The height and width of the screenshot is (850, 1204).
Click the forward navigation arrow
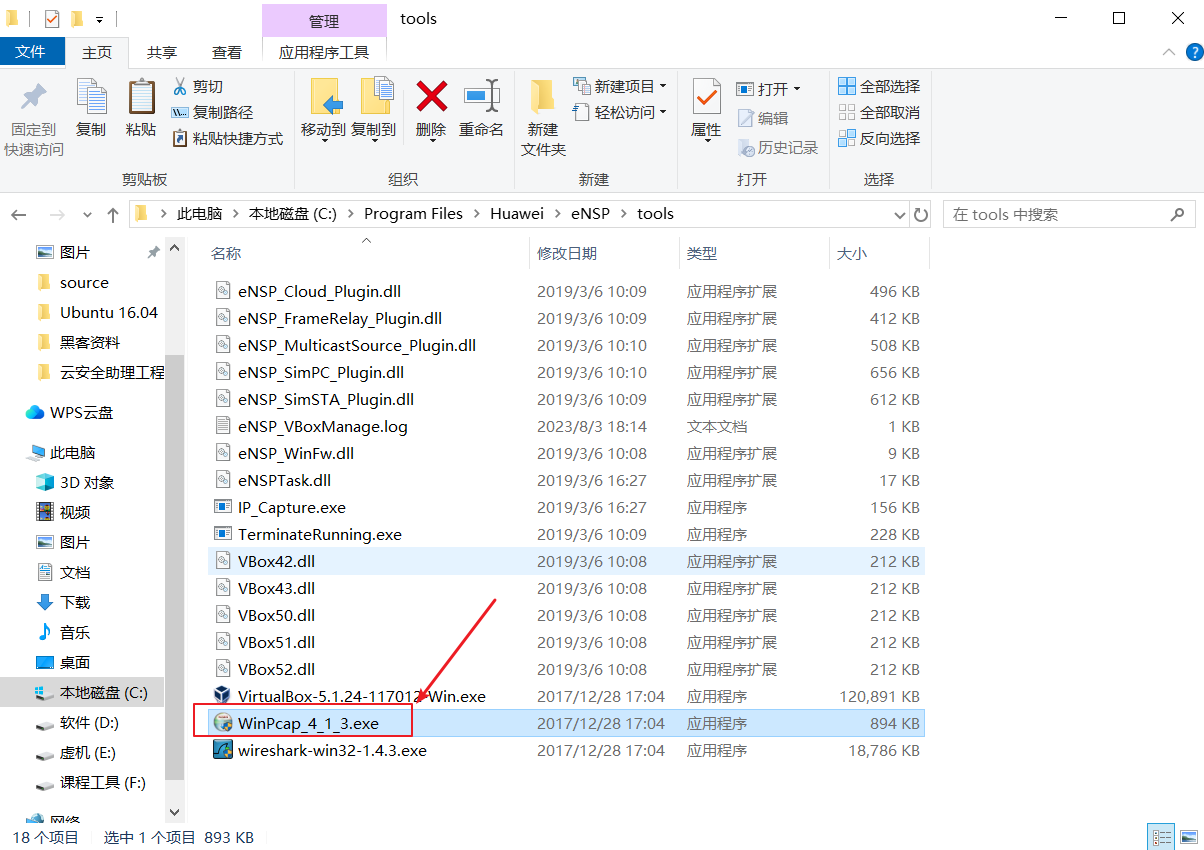click(x=57, y=214)
